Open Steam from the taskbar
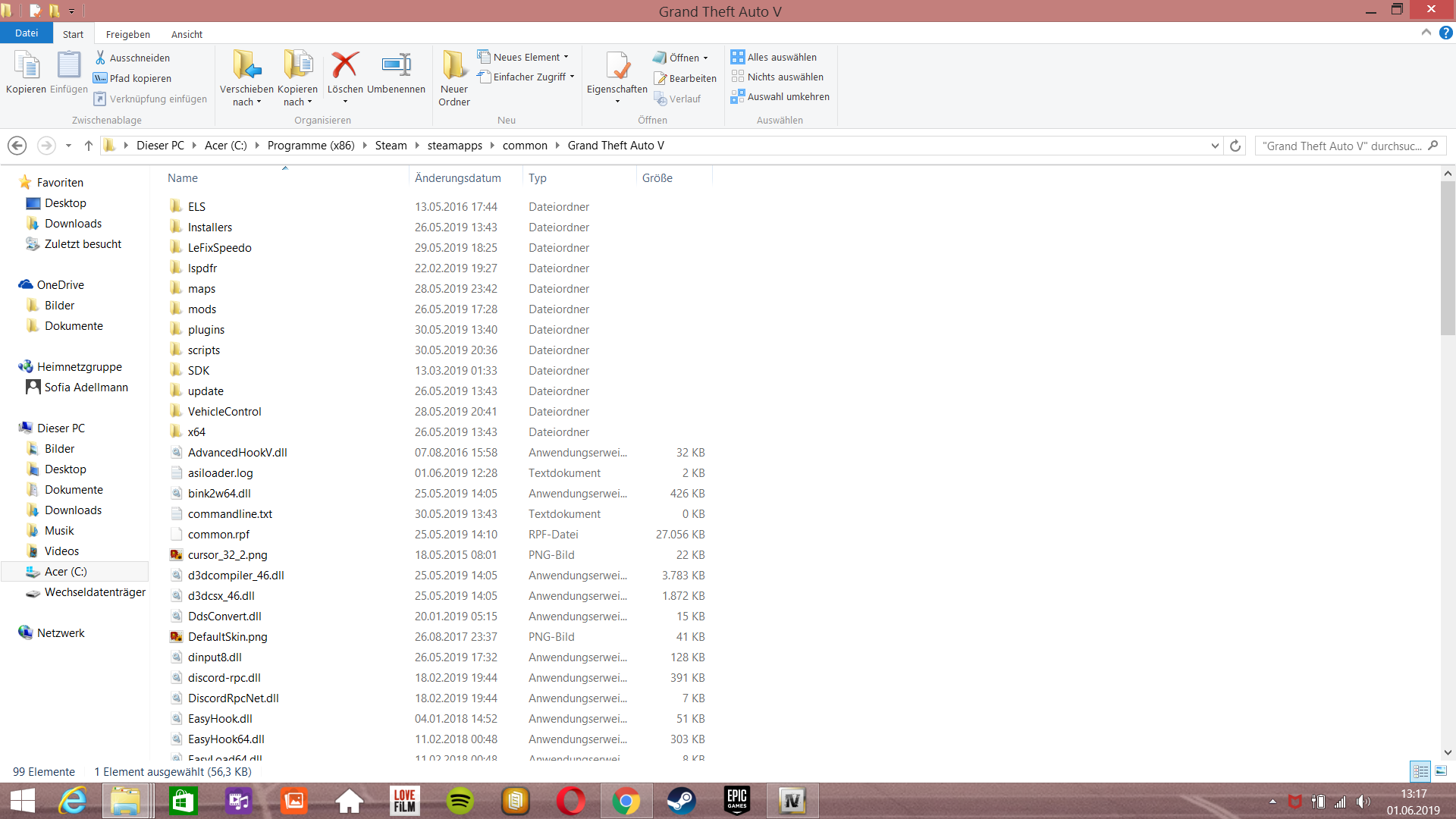Viewport: 1456px width, 819px height. coord(681,801)
